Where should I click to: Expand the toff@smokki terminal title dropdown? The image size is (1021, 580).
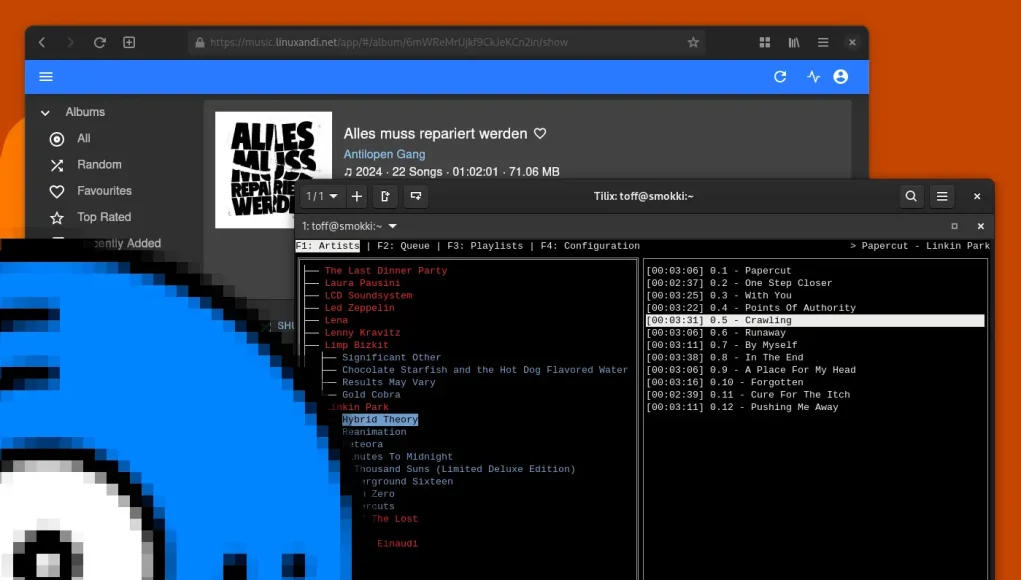[392, 226]
